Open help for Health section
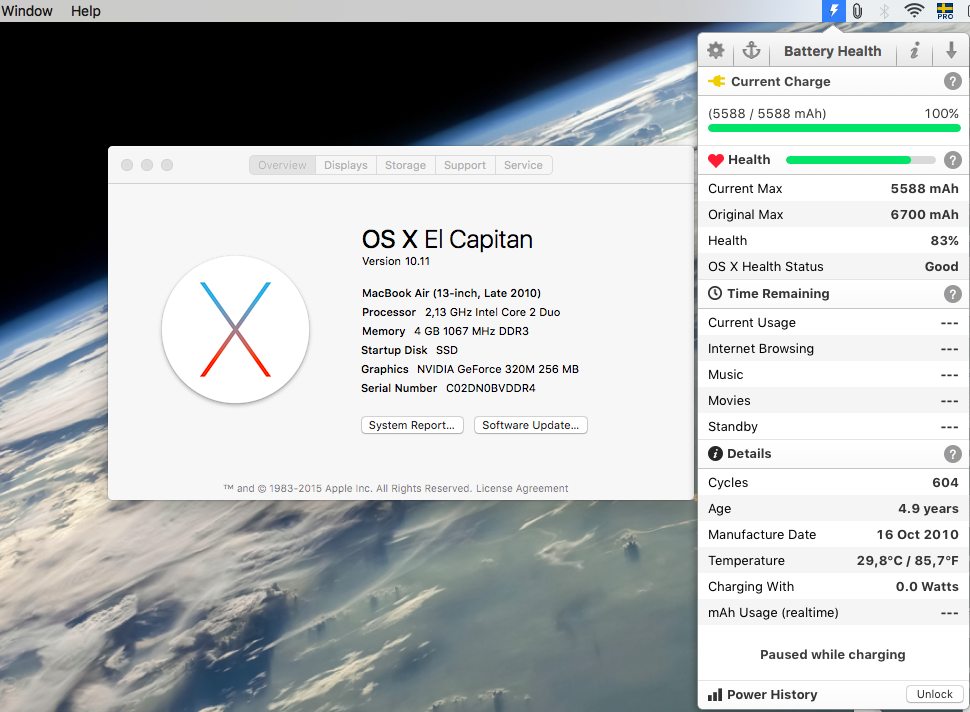The width and height of the screenshot is (970, 712). [x=953, y=160]
